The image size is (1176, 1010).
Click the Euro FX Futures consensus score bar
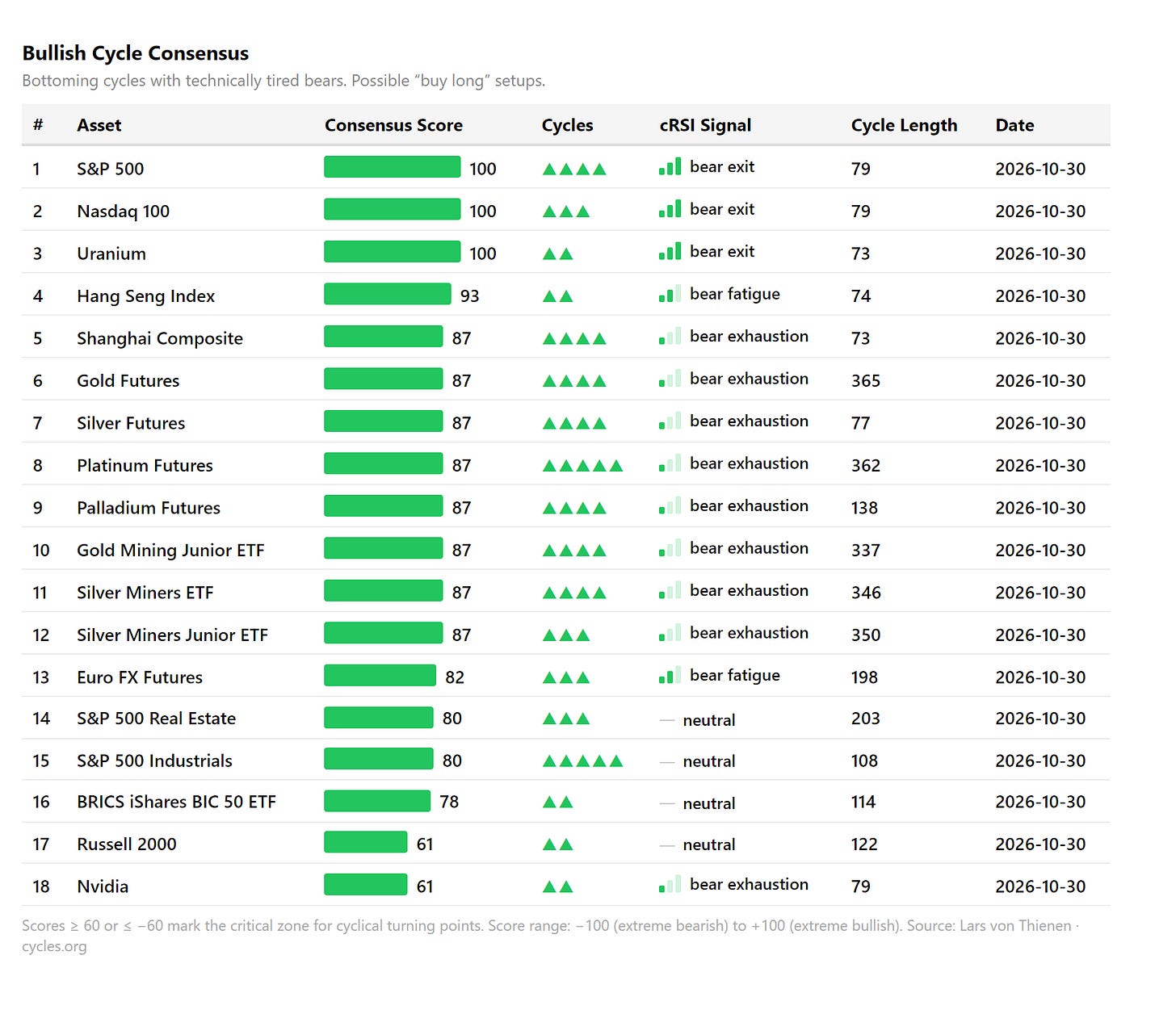tap(380, 675)
